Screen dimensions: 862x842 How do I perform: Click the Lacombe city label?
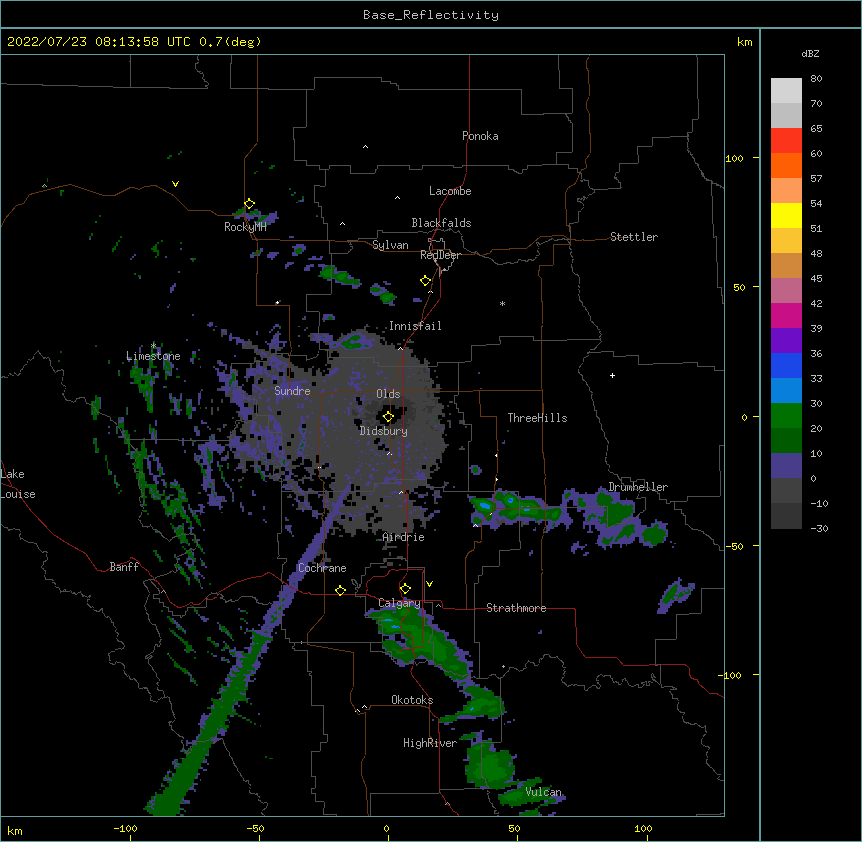tap(450, 191)
